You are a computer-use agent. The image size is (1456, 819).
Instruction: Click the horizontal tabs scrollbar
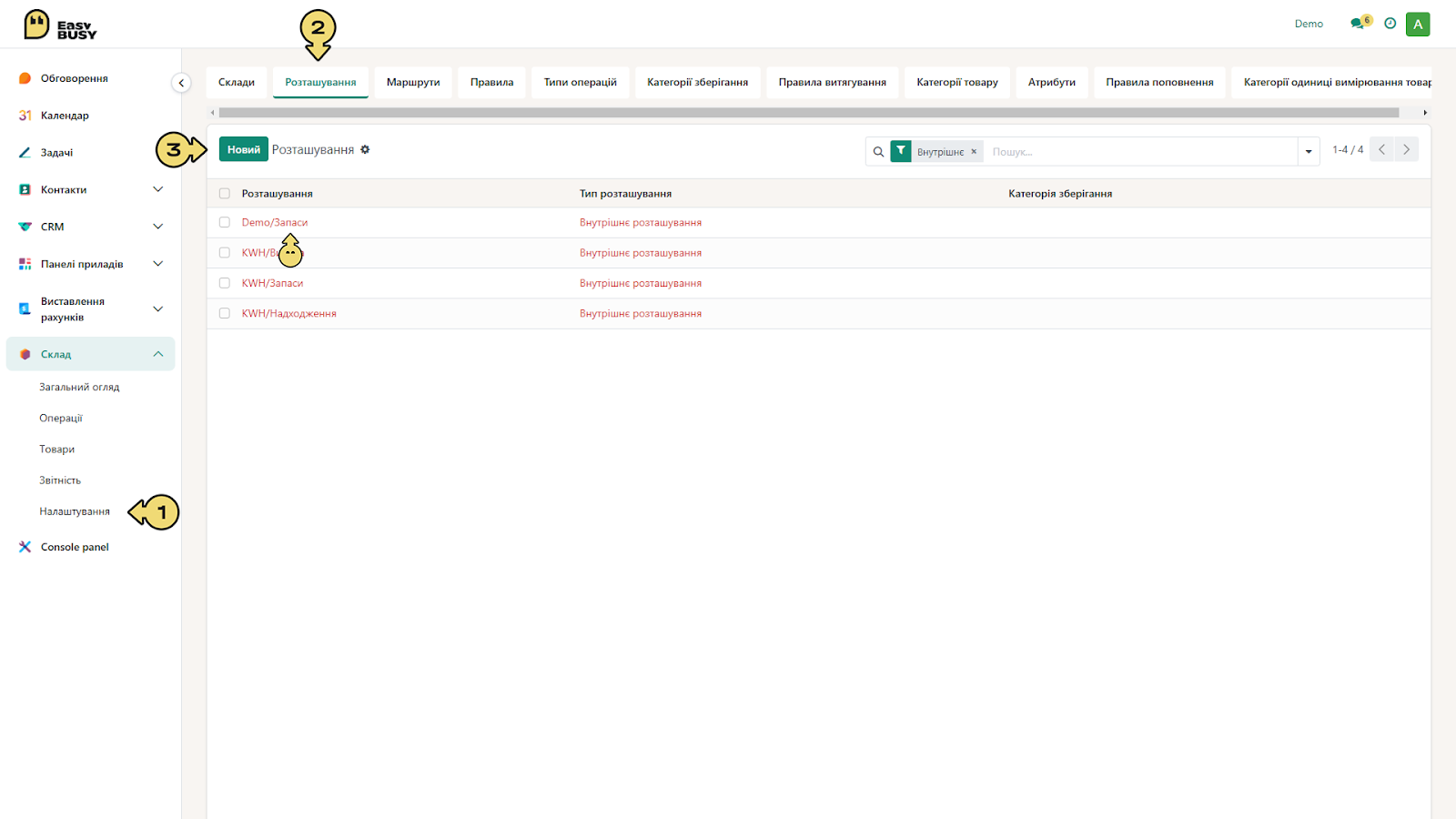[808, 113]
